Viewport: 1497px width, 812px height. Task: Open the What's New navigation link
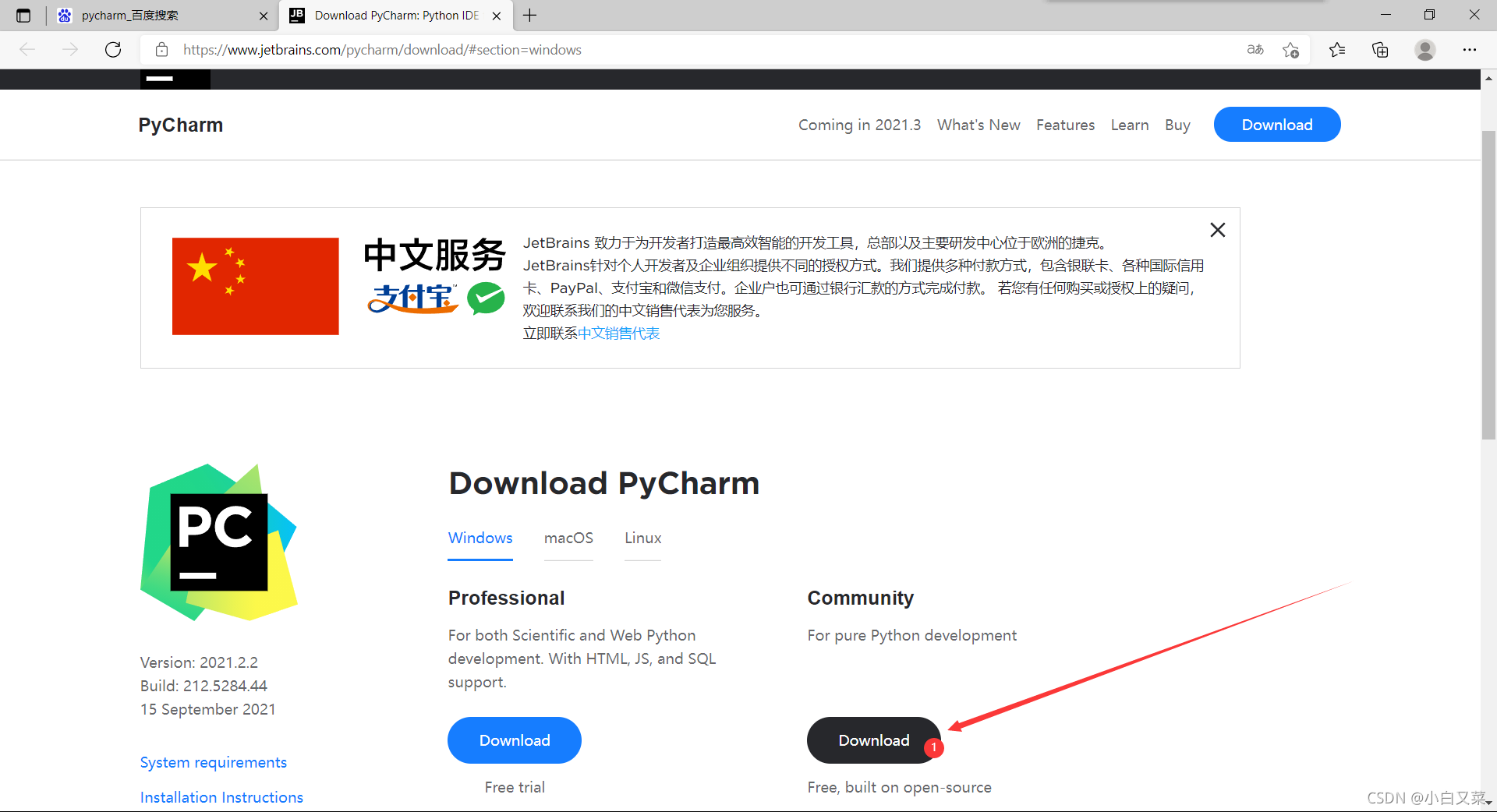[979, 125]
